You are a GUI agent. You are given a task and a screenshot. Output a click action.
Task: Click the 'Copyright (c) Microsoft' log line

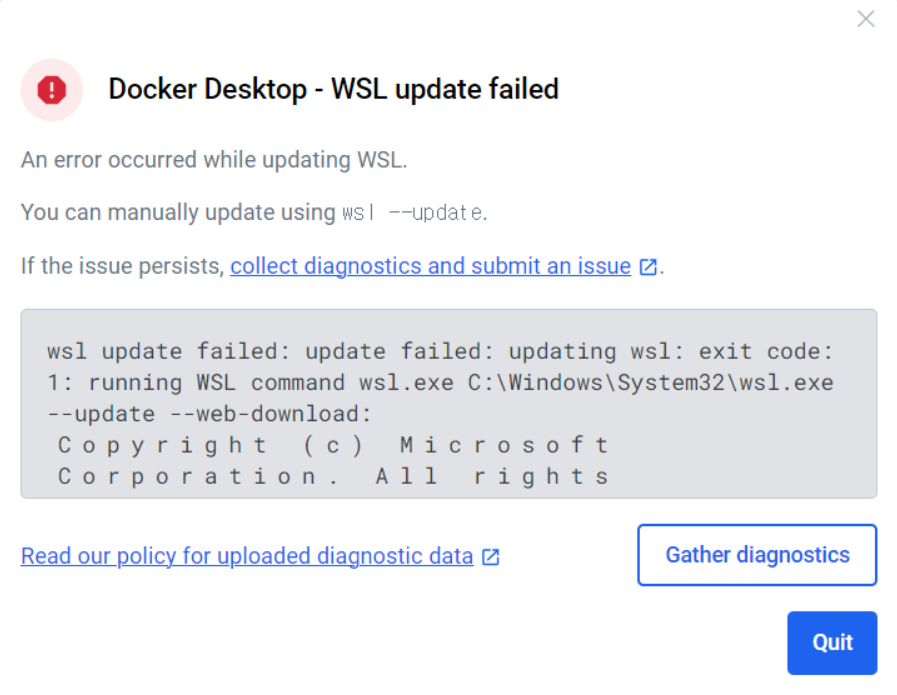pos(333,445)
